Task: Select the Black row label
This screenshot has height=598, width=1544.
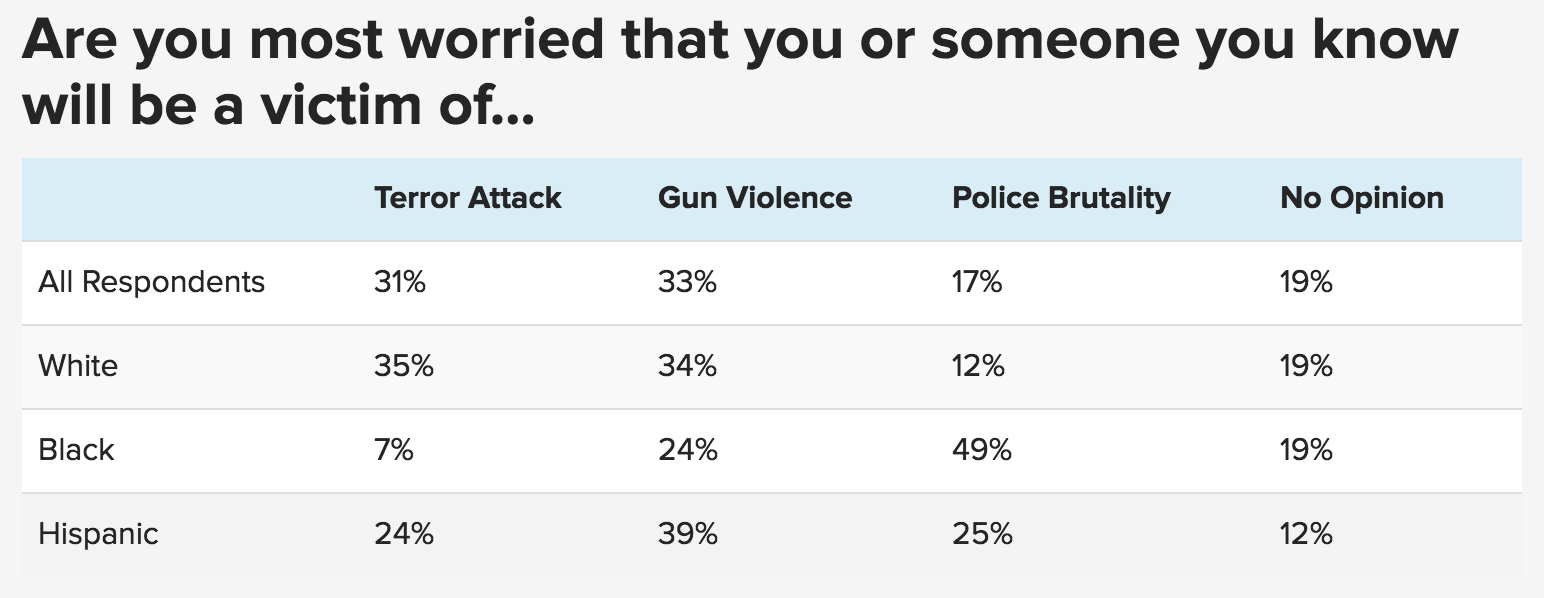Action: tap(76, 450)
